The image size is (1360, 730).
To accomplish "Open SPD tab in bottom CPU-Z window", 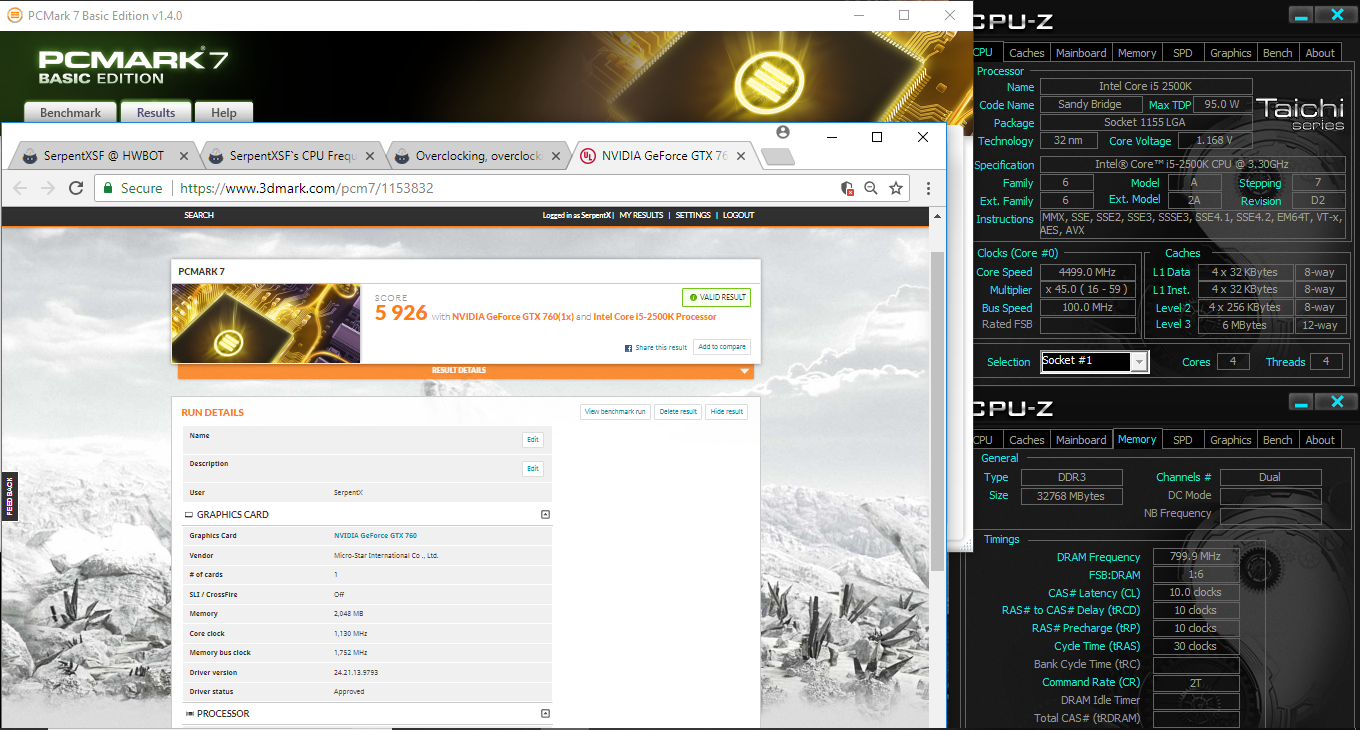I will (1183, 440).
